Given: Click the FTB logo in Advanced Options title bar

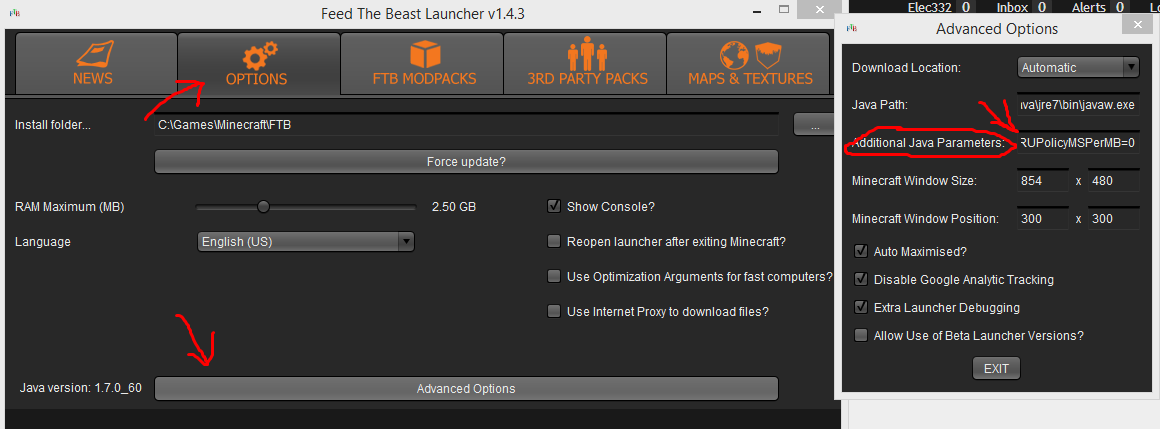Looking at the screenshot, I should [x=852, y=29].
